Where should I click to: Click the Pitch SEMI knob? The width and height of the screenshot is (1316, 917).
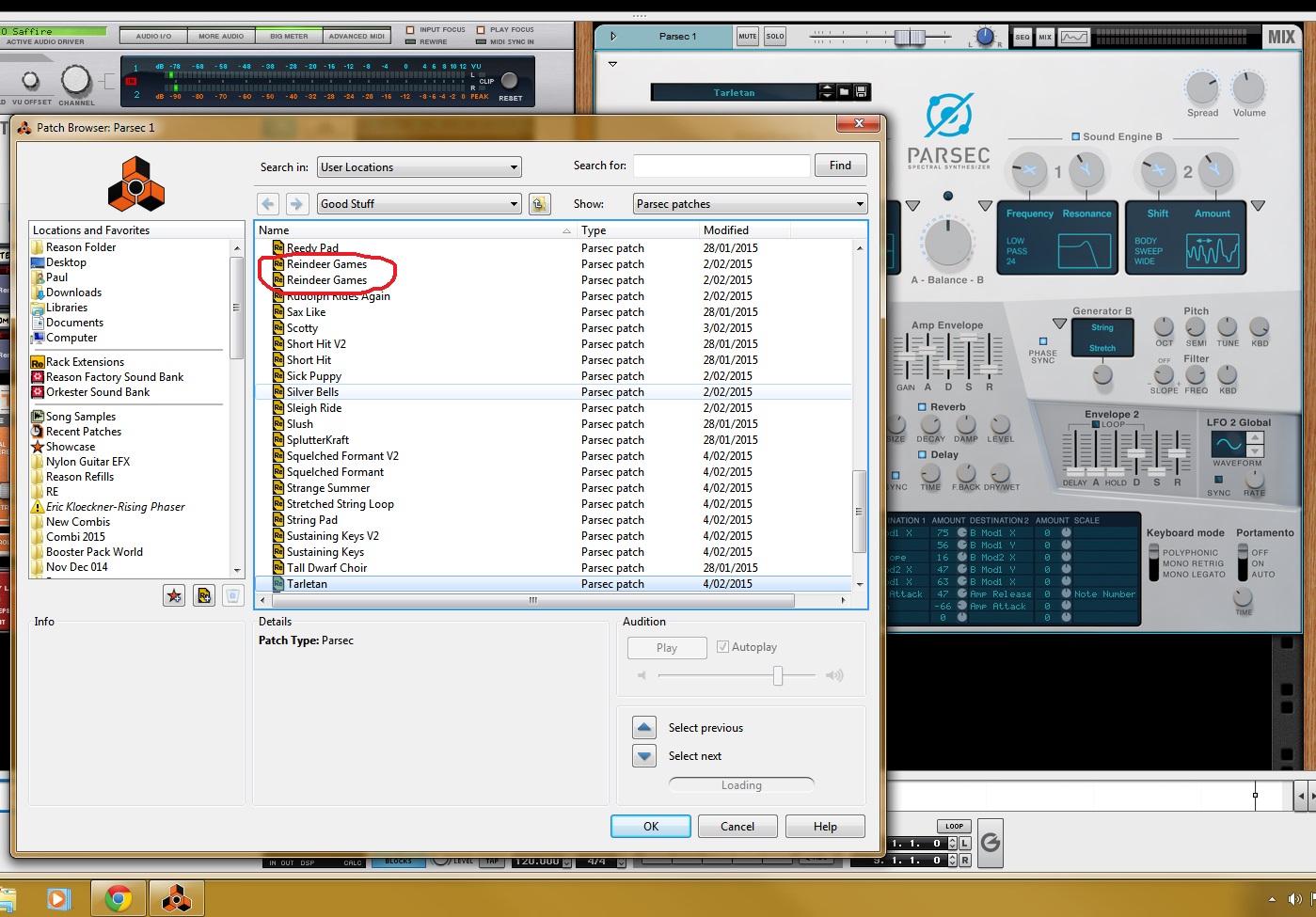pos(1196,327)
